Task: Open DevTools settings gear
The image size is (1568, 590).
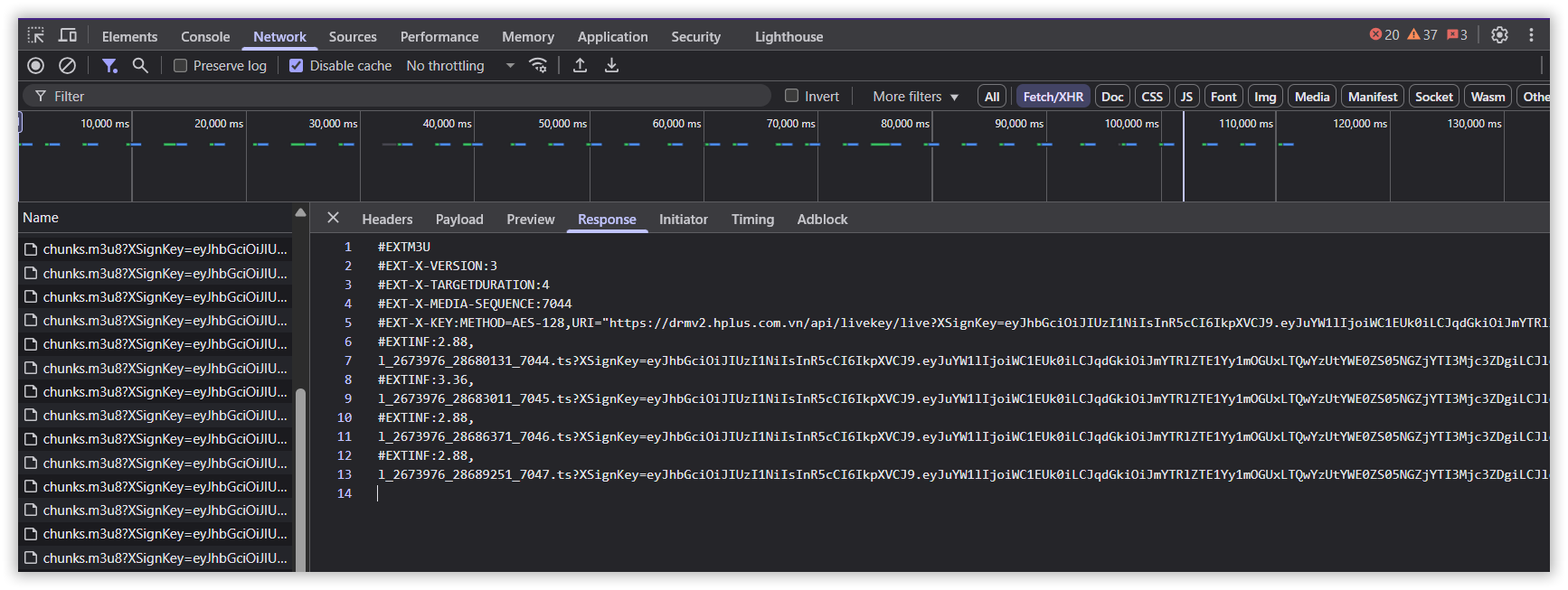Action: (x=1499, y=35)
